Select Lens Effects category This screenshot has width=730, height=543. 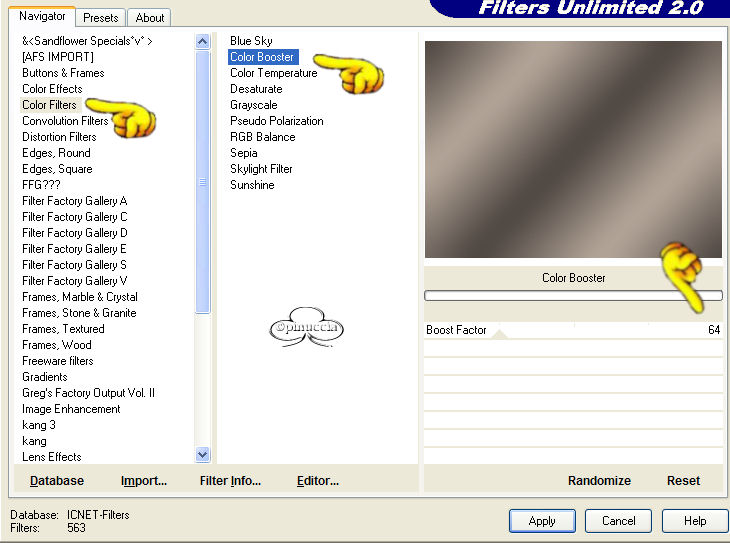pos(52,457)
